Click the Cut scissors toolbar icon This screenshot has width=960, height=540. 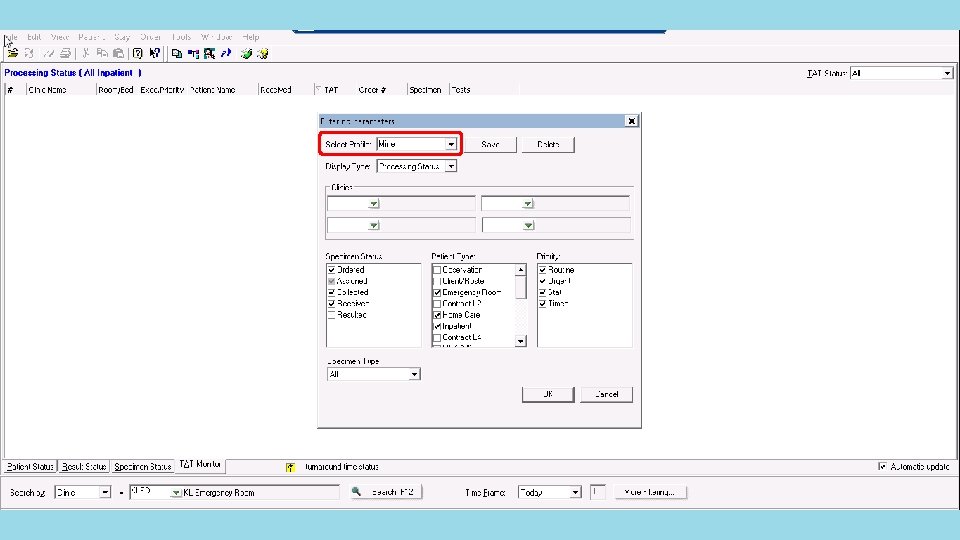pyautogui.click(x=86, y=53)
